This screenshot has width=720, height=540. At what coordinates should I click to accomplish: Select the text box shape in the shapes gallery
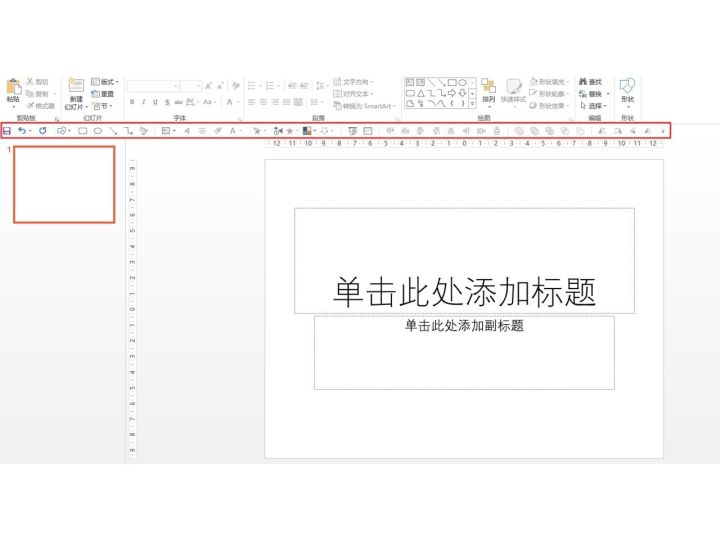coord(410,83)
